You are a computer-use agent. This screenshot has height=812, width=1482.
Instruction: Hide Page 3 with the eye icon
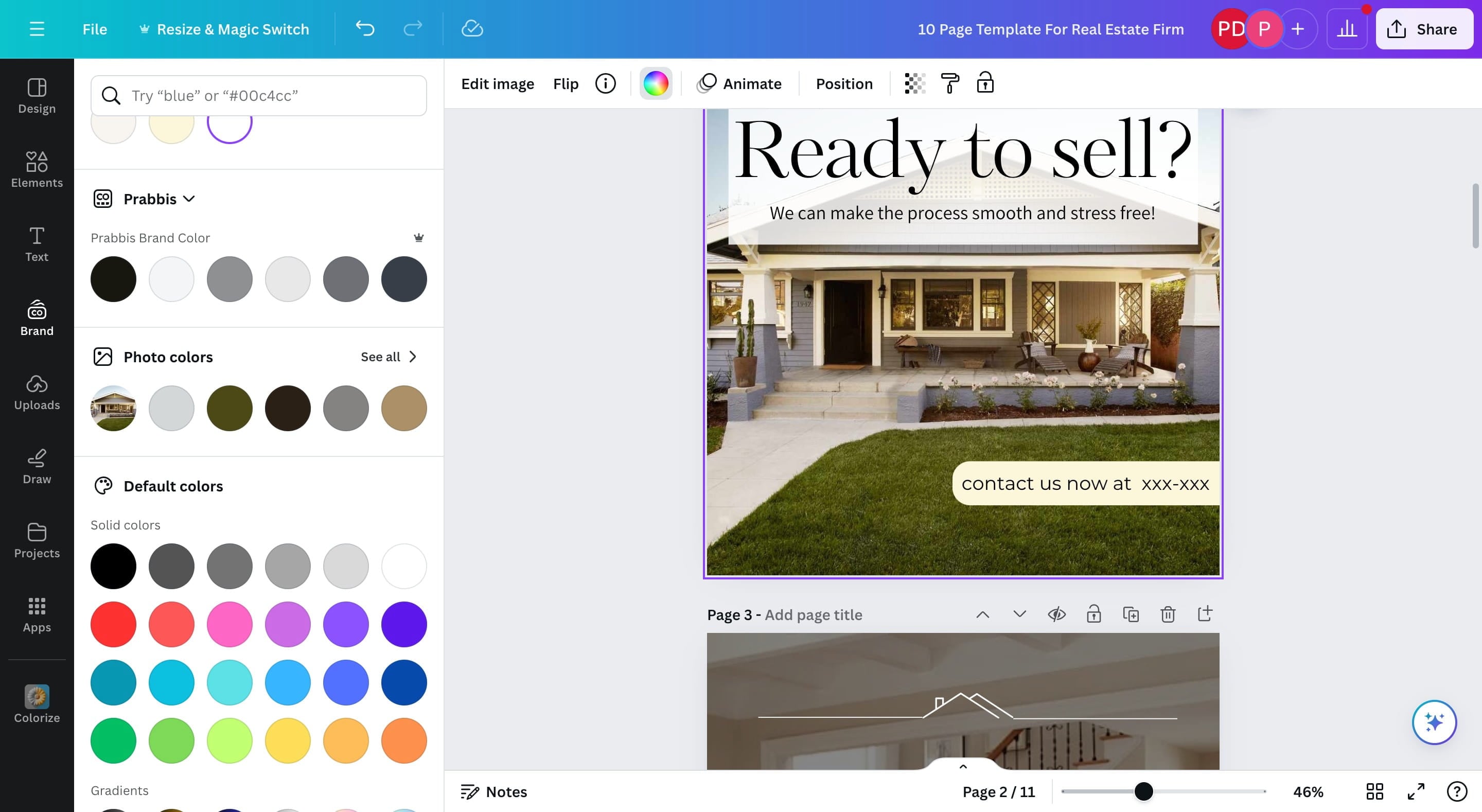[x=1057, y=614]
